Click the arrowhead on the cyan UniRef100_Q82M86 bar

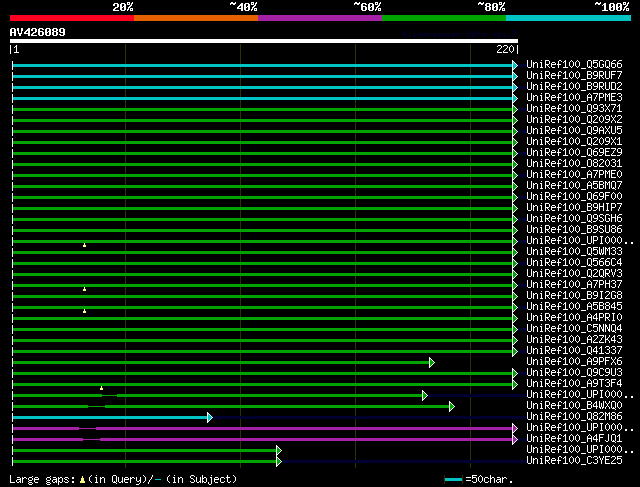[x=209, y=417]
